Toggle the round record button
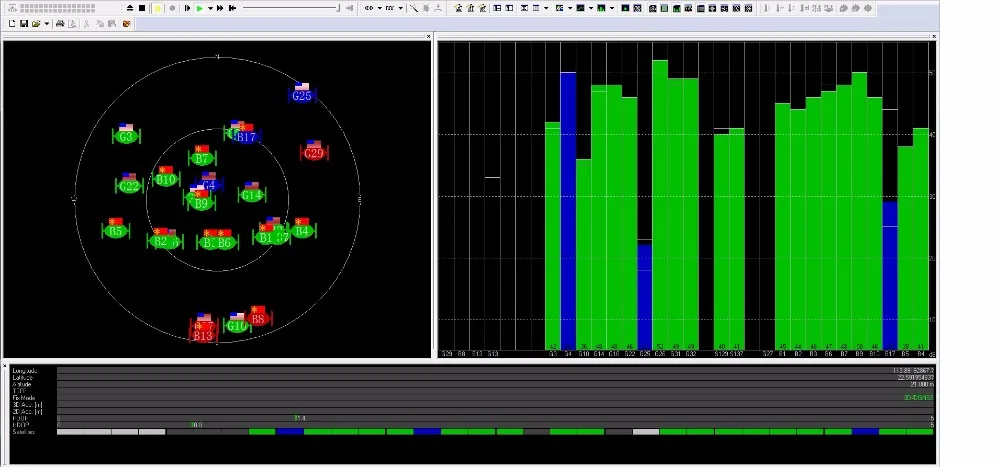Image resolution: width=1000 pixels, height=467 pixels. (x=172, y=8)
